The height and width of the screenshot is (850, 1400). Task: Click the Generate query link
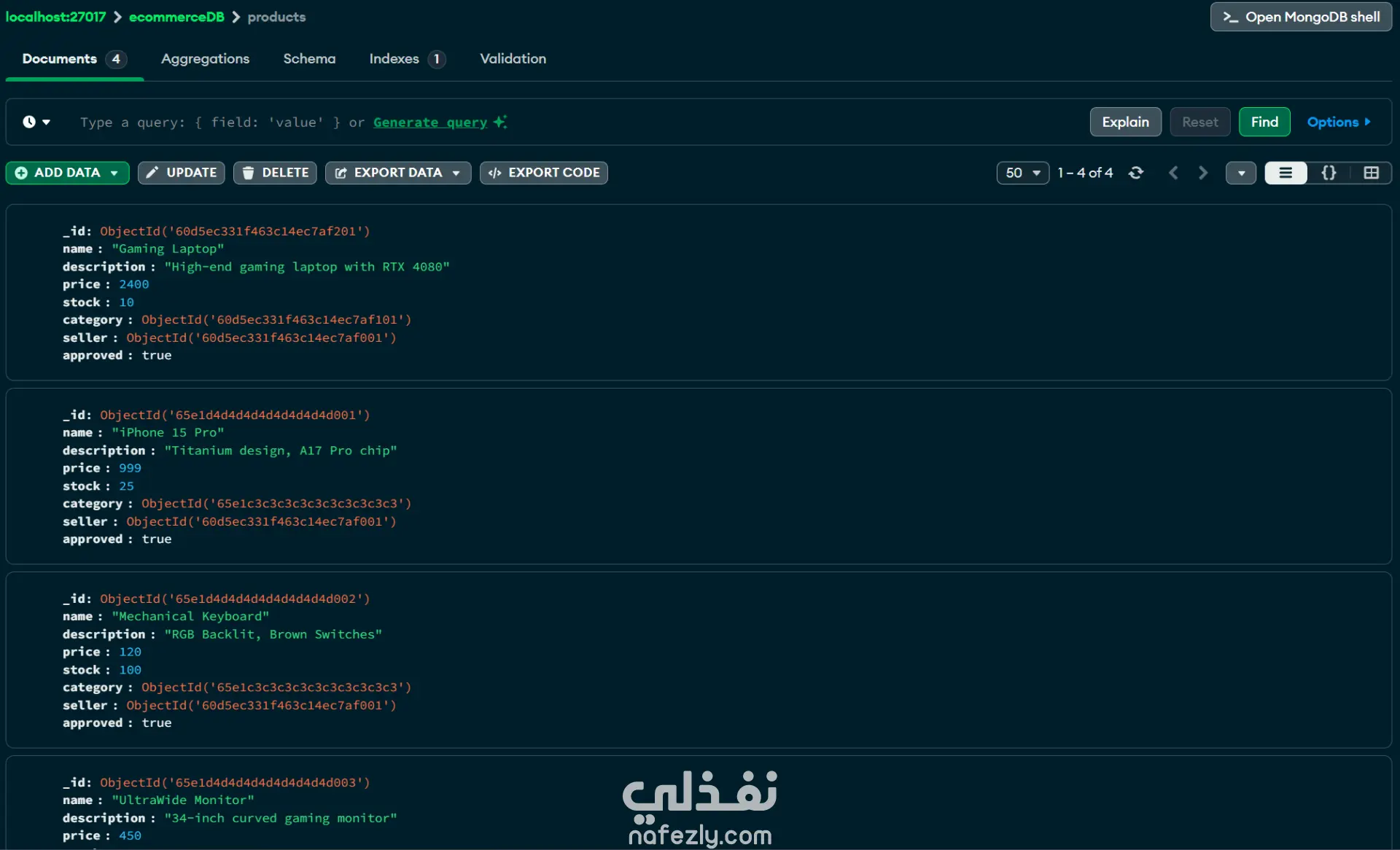430,122
